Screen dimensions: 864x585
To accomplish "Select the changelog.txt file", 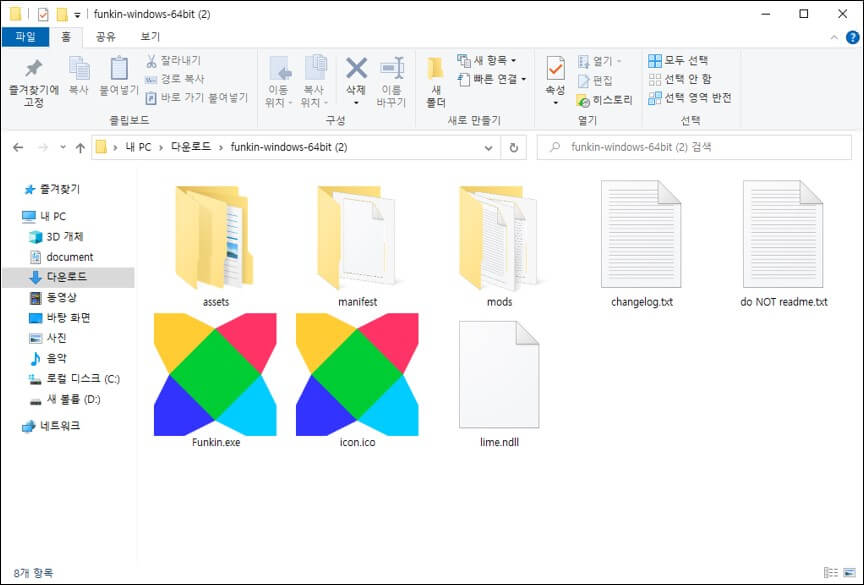I will coord(641,245).
